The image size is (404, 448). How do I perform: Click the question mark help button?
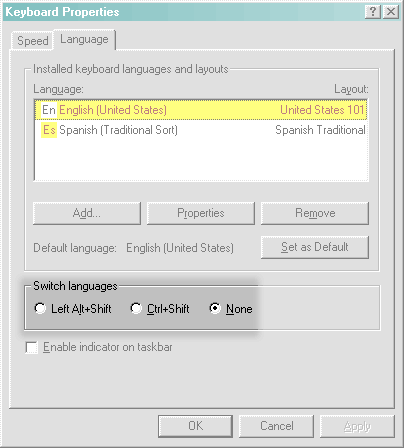point(373,12)
